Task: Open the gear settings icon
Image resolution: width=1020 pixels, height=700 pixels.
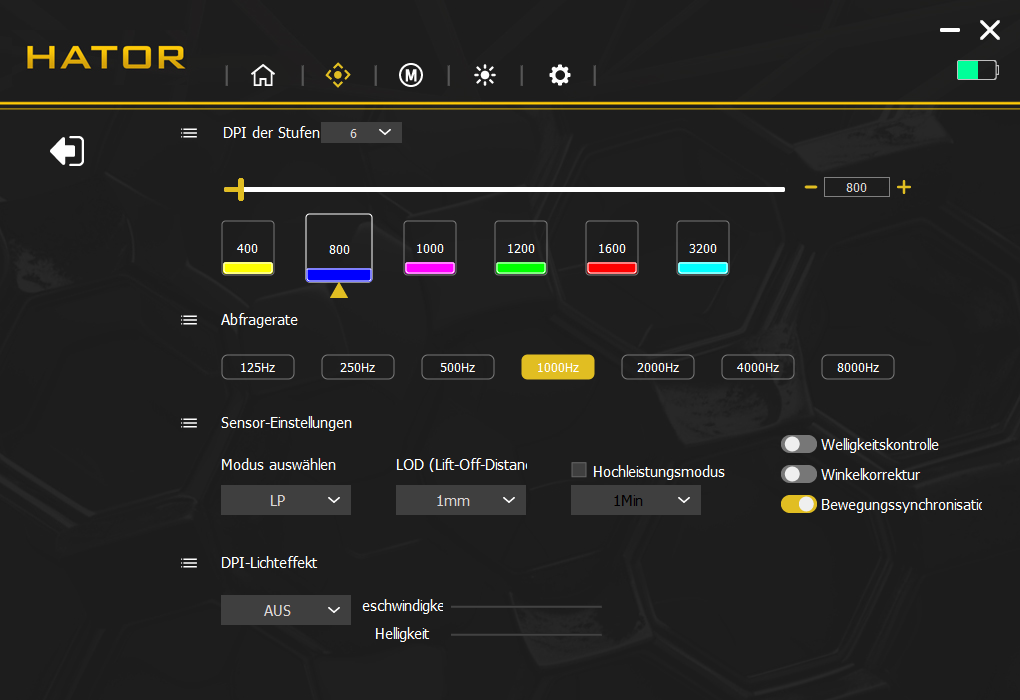Action: [560, 75]
